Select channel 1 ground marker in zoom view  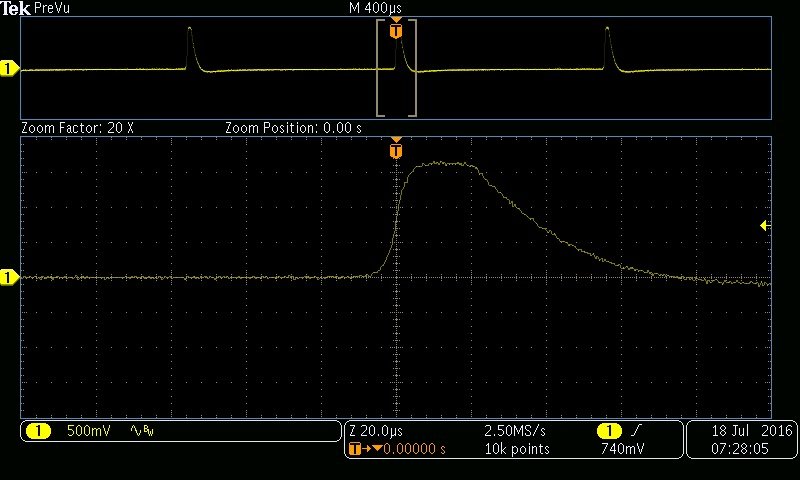(9, 277)
